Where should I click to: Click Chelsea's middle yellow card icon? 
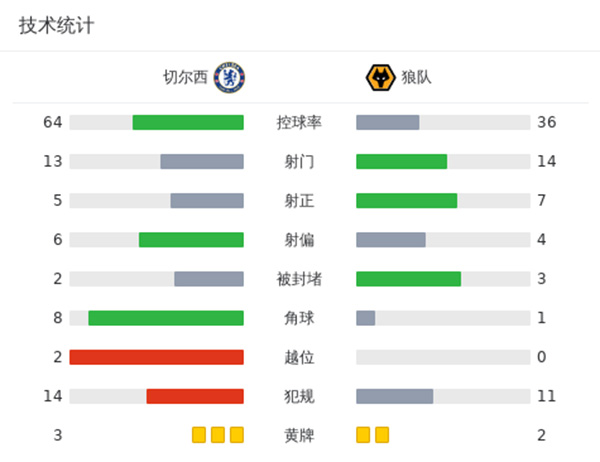pos(218,435)
